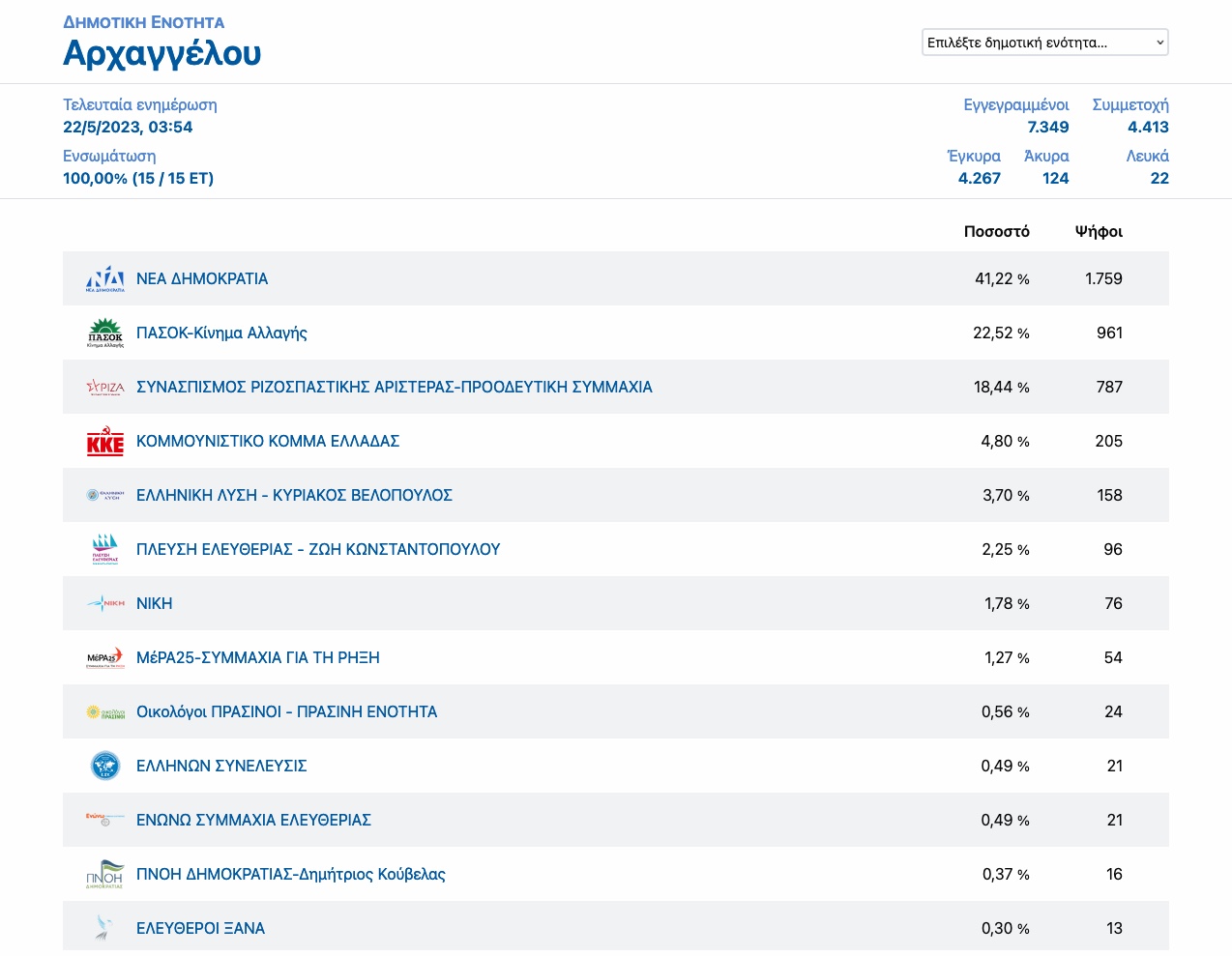Click the Πλεύση Ελευθερίας sailboat logo
Image resolution: width=1232 pixels, height=956 pixels.
104,549
